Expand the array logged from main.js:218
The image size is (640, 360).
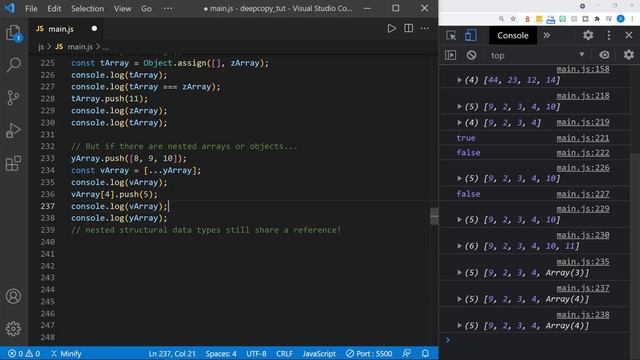pyautogui.click(x=459, y=107)
